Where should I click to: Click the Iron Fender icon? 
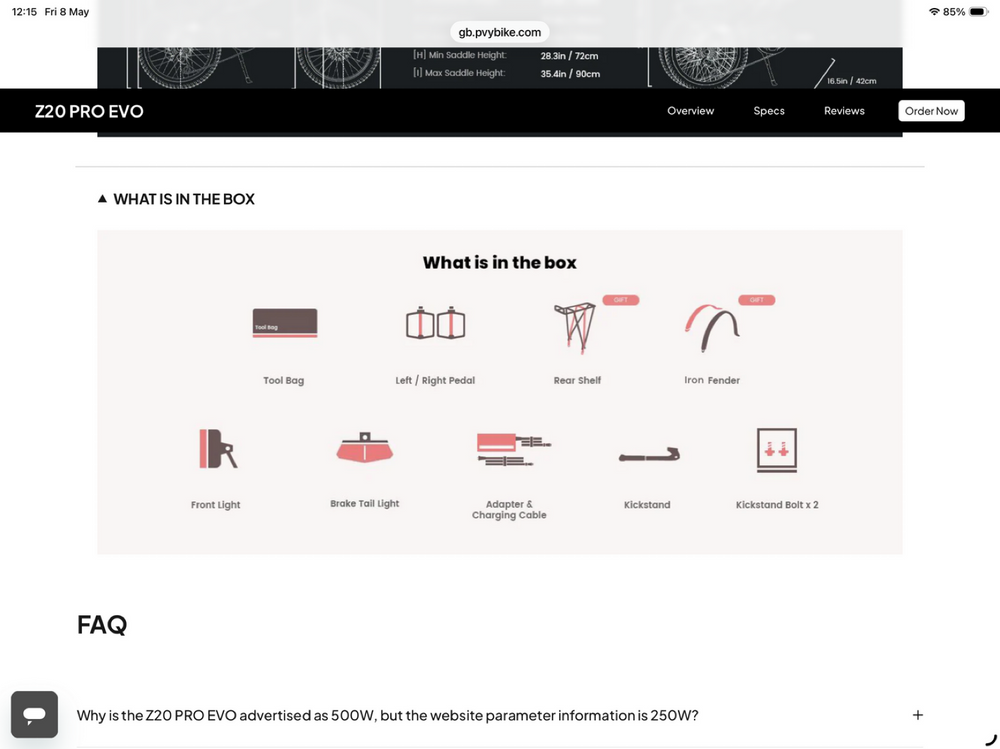click(x=712, y=328)
